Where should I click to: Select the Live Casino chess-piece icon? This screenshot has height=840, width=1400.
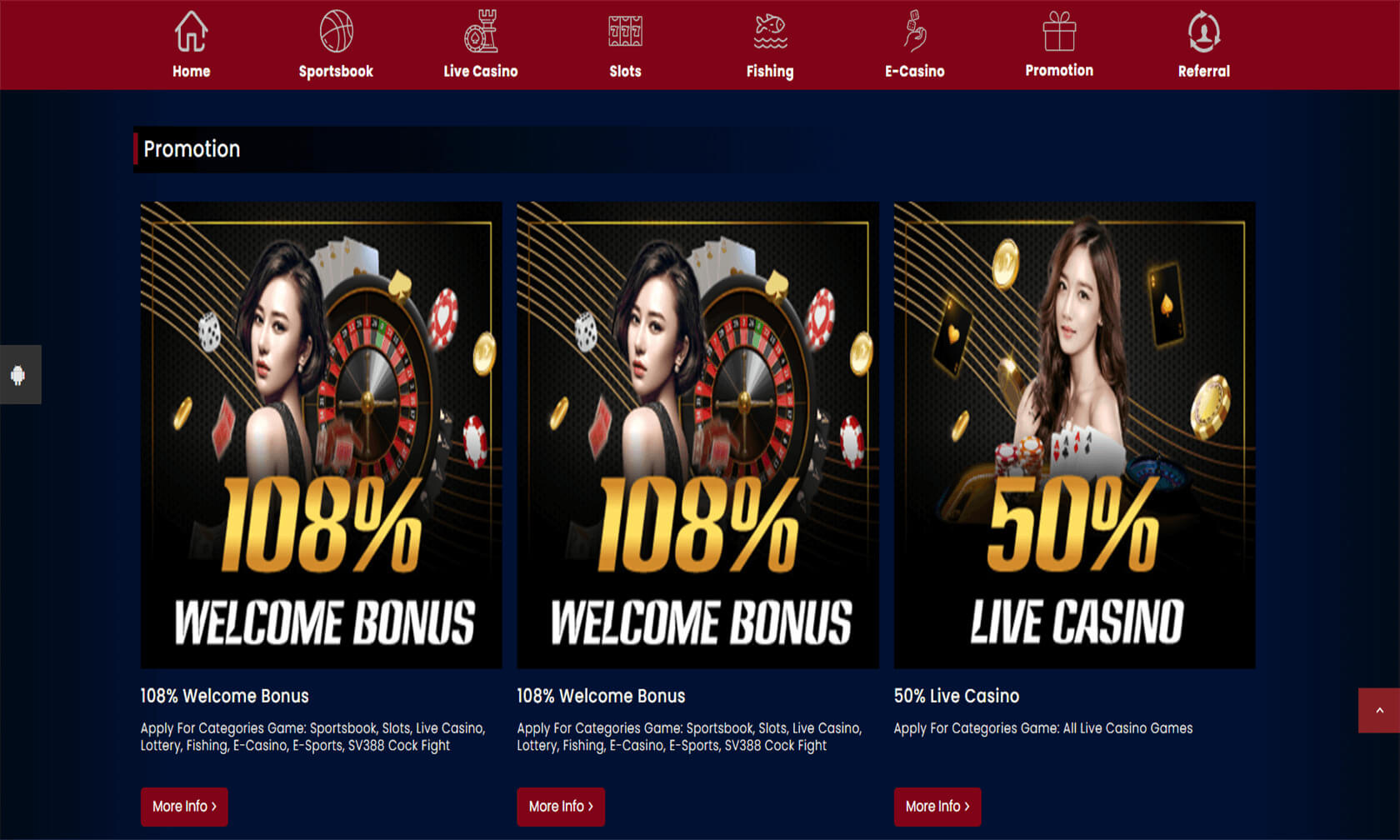point(481,32)
